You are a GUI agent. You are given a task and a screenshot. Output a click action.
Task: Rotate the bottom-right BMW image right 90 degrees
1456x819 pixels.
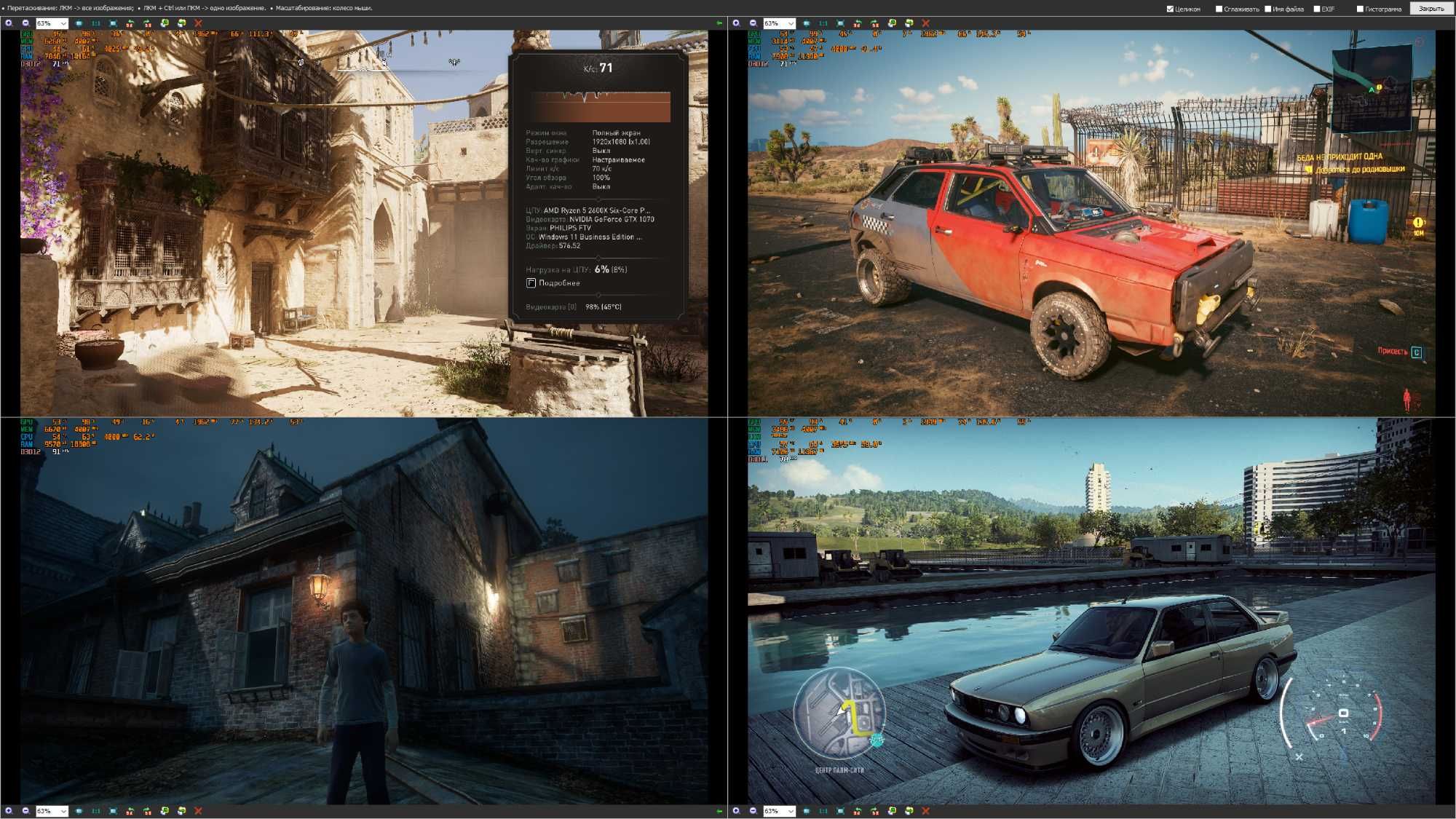874,811
